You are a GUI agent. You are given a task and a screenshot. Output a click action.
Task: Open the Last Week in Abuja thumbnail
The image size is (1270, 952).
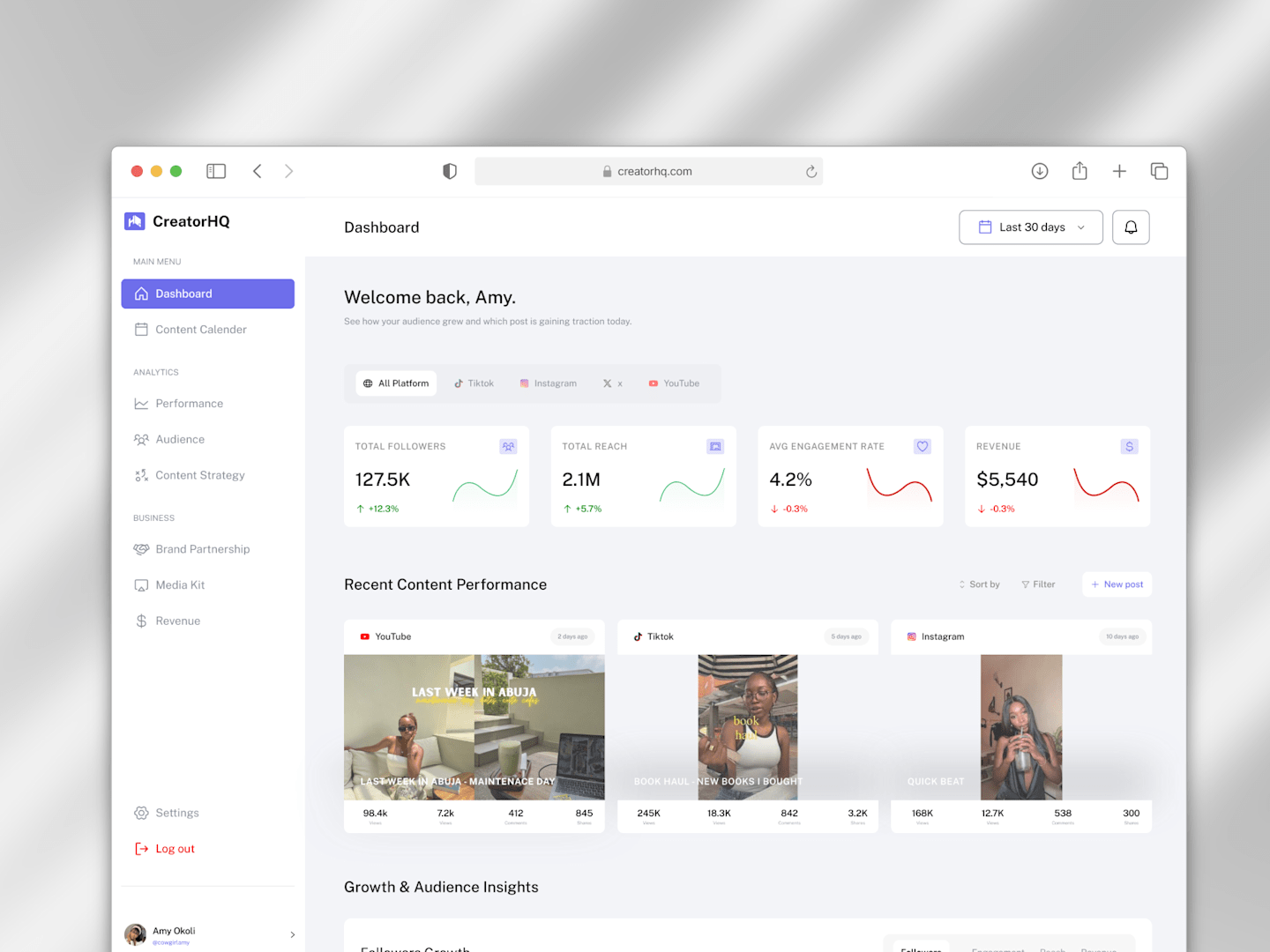pos(474,727)
